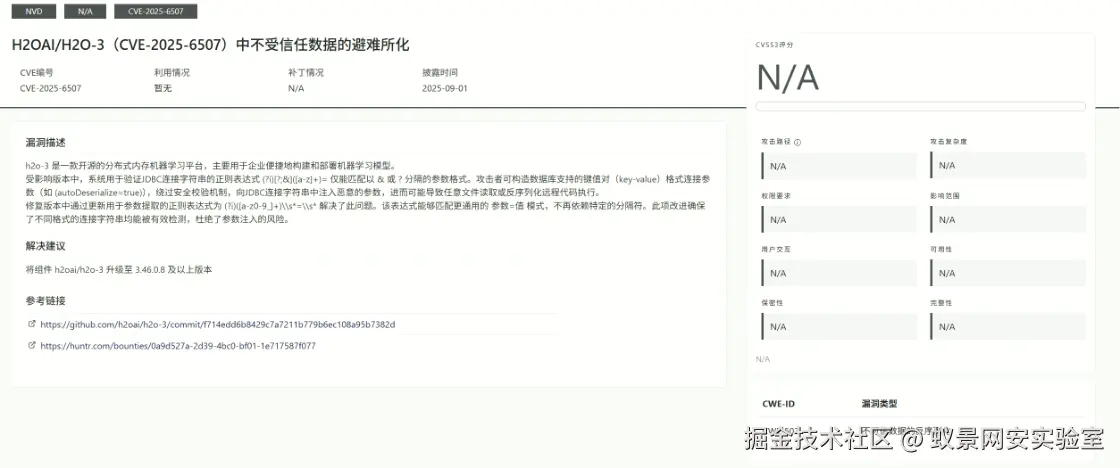Click the 可用性 N/A value box
This screenshot has width=1120, height=468.
[x=1008, y=273]
